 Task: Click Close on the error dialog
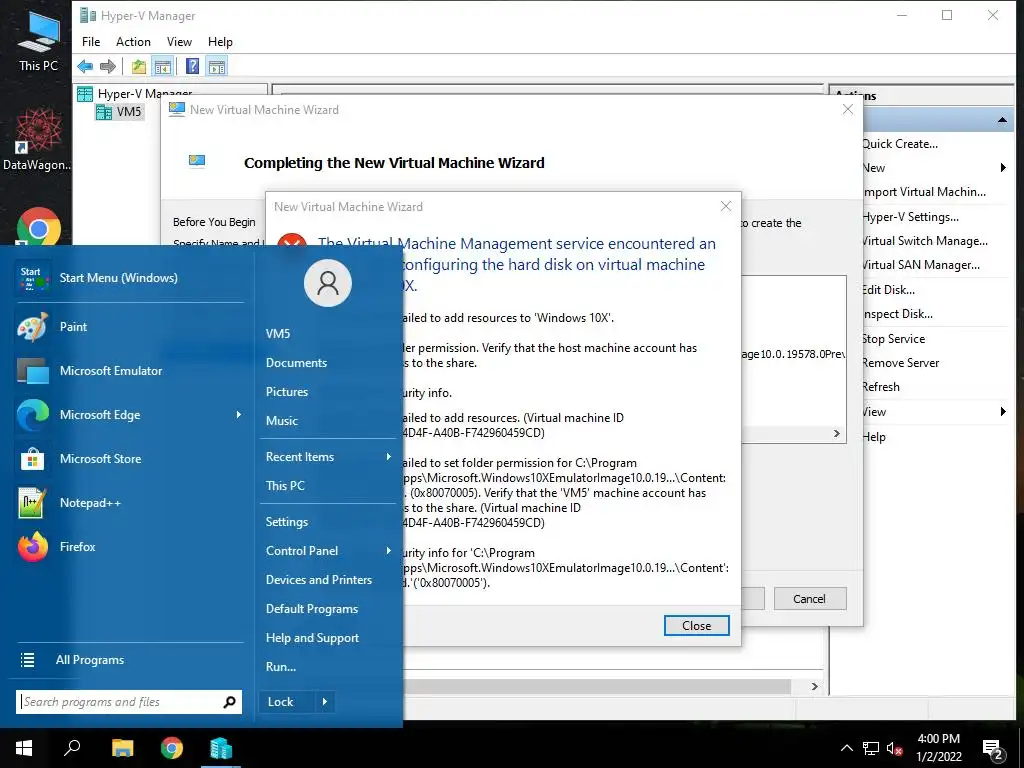pos(696,626)
